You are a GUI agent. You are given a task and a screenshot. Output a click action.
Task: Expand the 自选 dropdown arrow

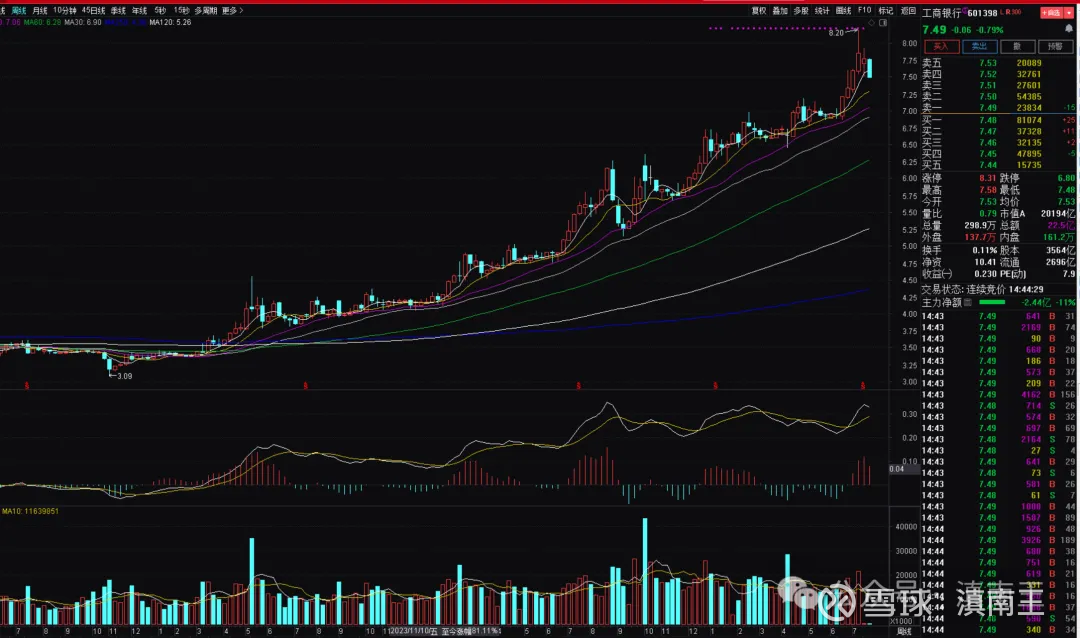pos(1069,12)
